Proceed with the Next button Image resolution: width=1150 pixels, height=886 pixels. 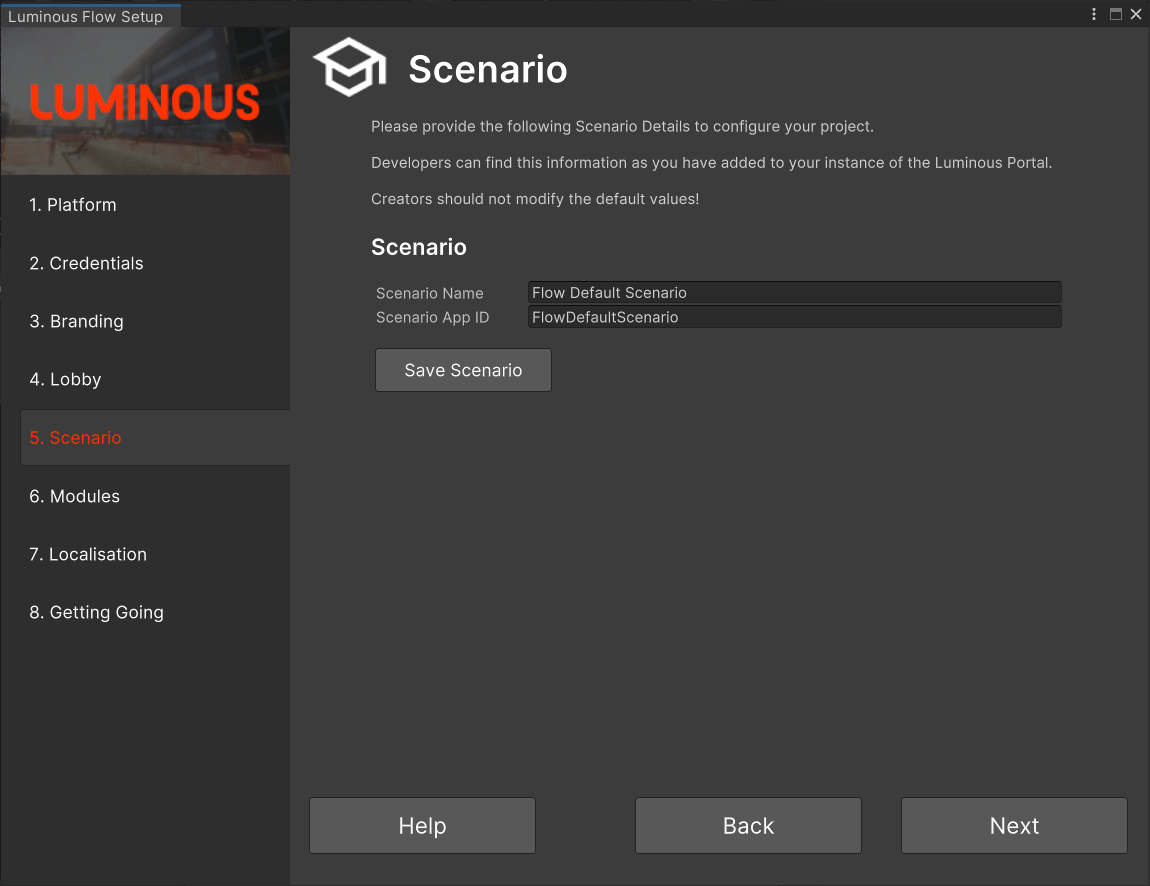pos(1014,825)
